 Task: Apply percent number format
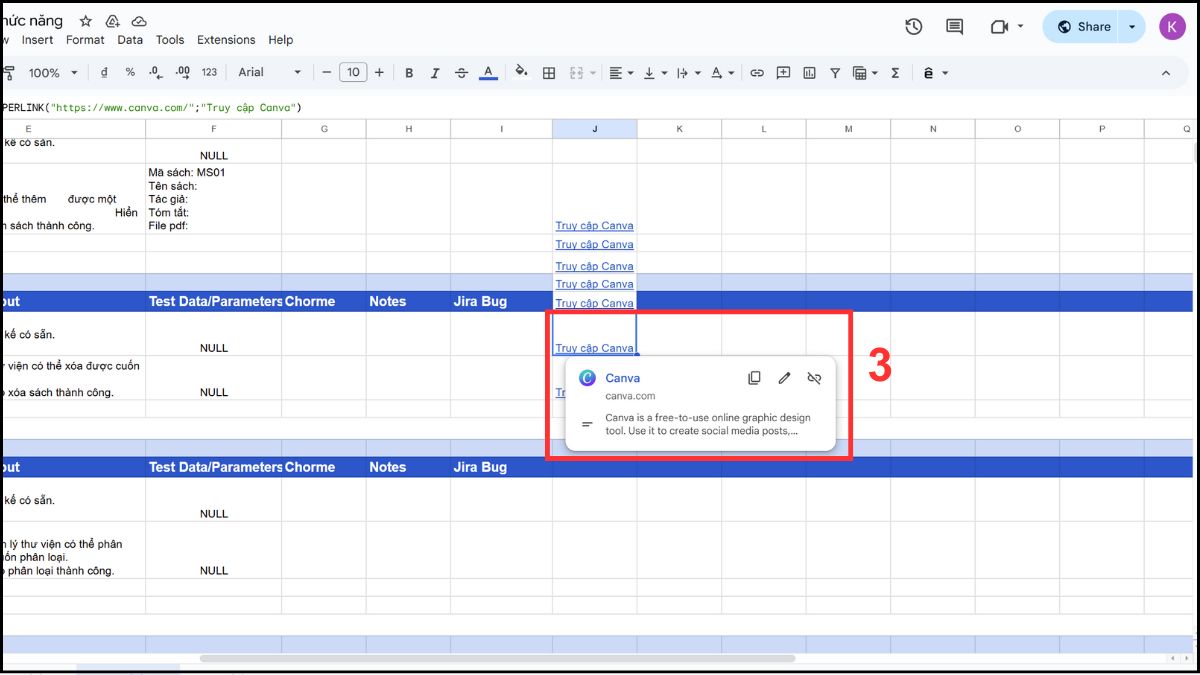(128, 72)
